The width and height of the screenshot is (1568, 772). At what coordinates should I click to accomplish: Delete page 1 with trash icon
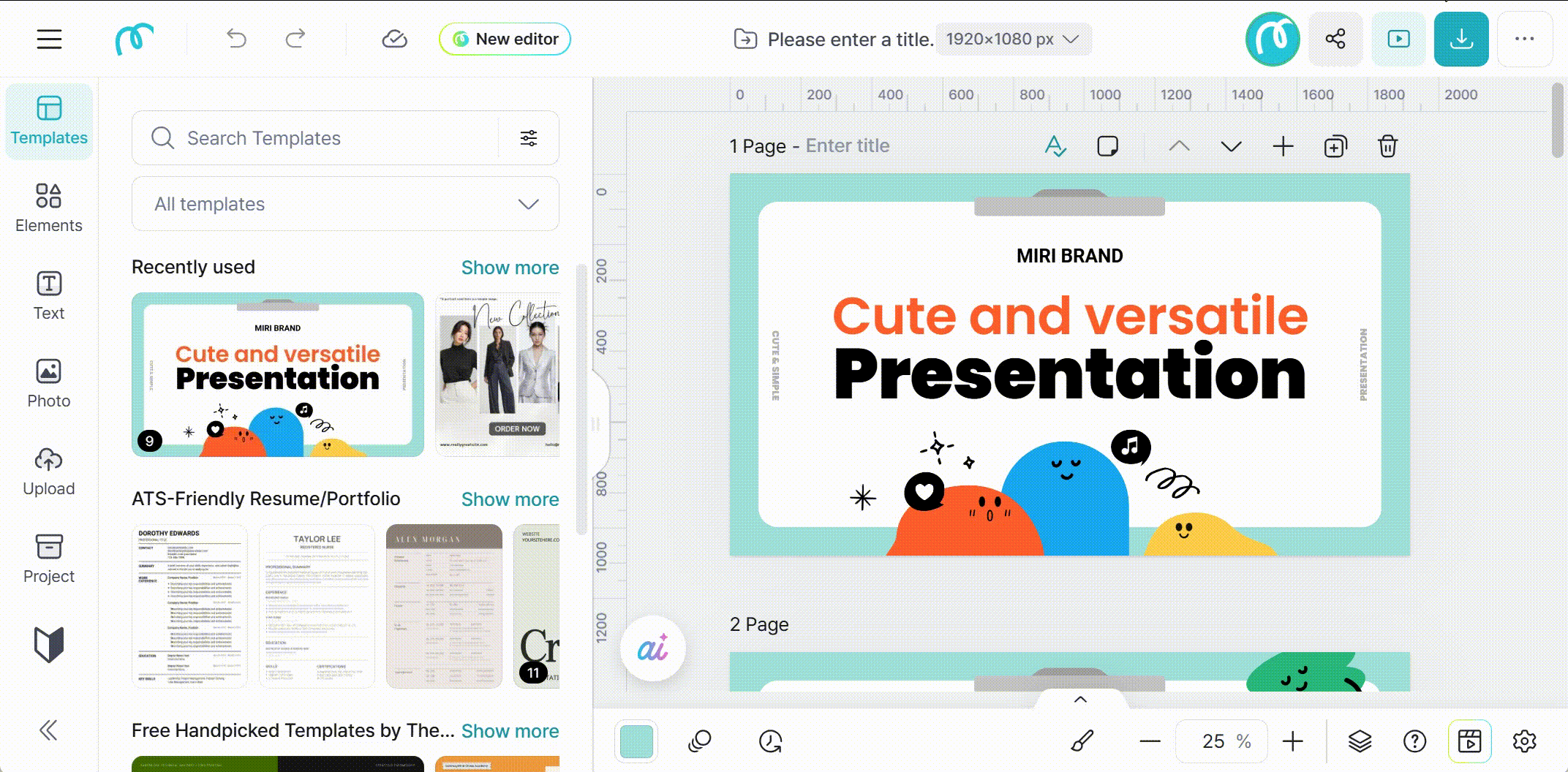click(x=1387, y=146)
